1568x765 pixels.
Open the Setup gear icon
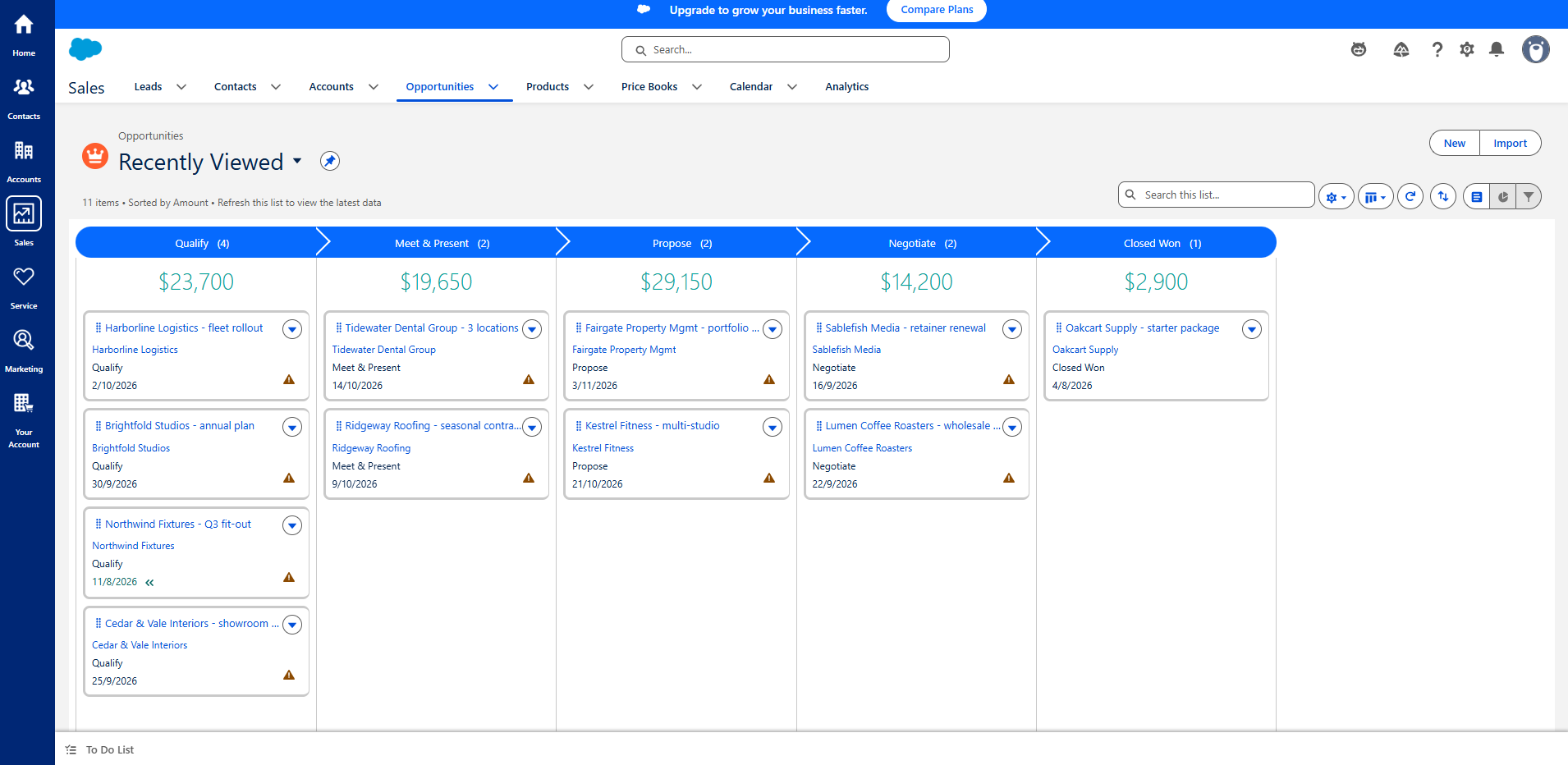click(x=1467, y=50)
